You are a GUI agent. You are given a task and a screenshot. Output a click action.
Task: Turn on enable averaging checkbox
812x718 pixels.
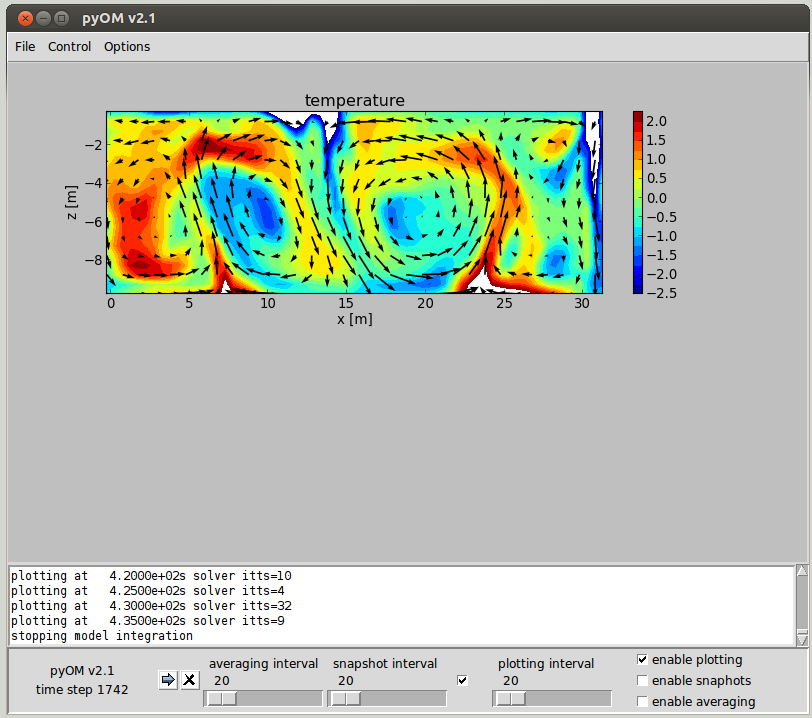coord(642,702)
